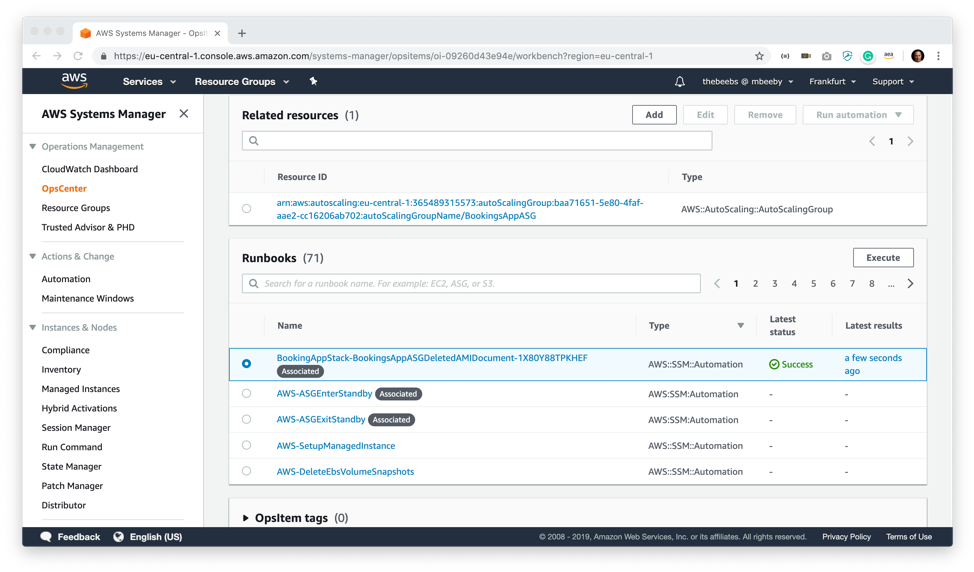Click the browser address bar URL
The height and width of the screenshot is (572, 974).
[383, 56]
